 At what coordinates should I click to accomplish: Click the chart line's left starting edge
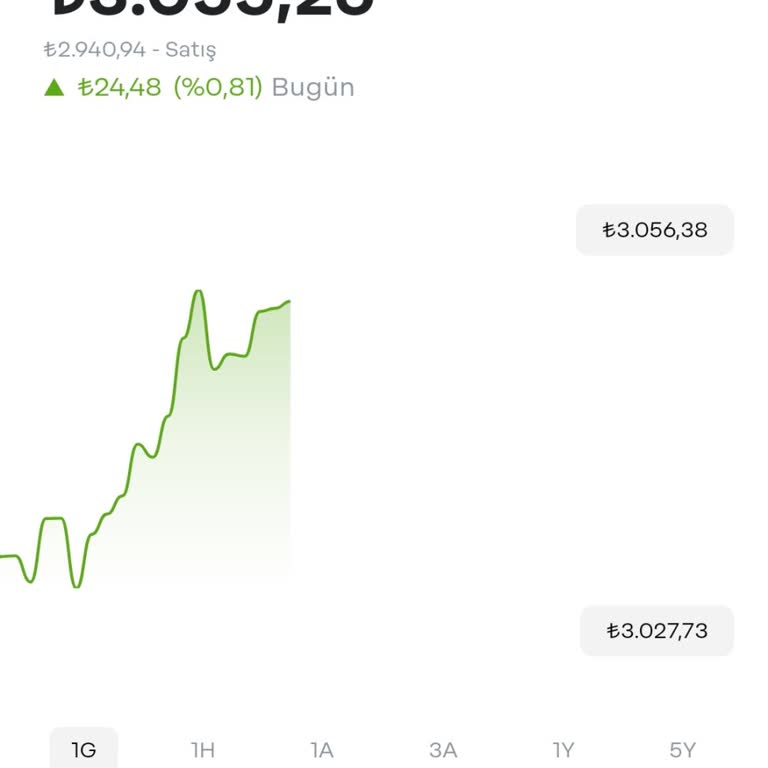(x=4, y=556)
